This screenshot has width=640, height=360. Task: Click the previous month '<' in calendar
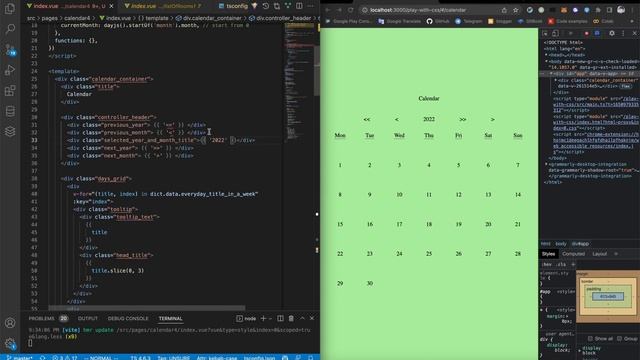pos(396,119)
